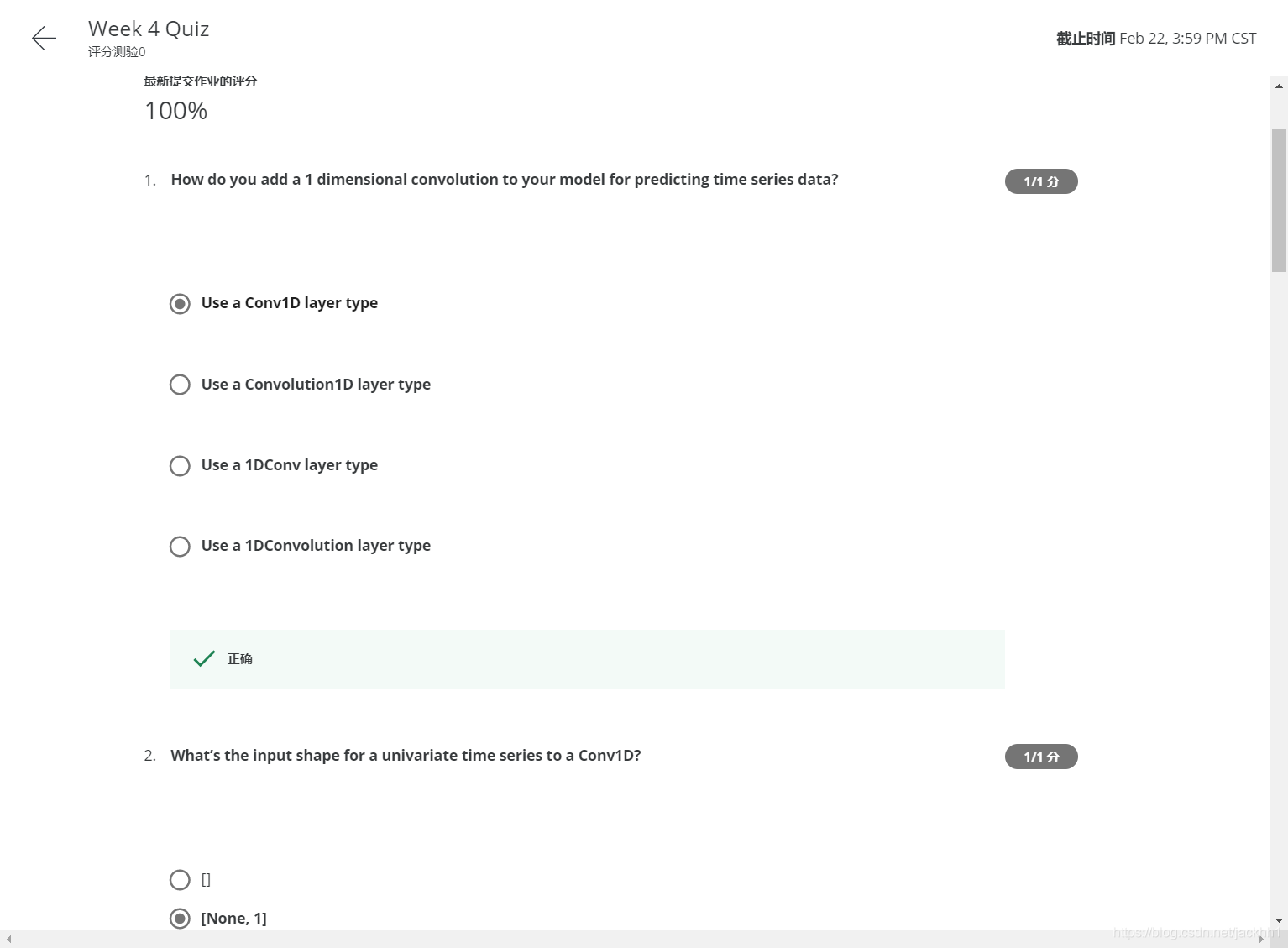Select the Use a Conv1D layer type radio button
Screen dimensions: 1288x948
[x=180, y=304]
